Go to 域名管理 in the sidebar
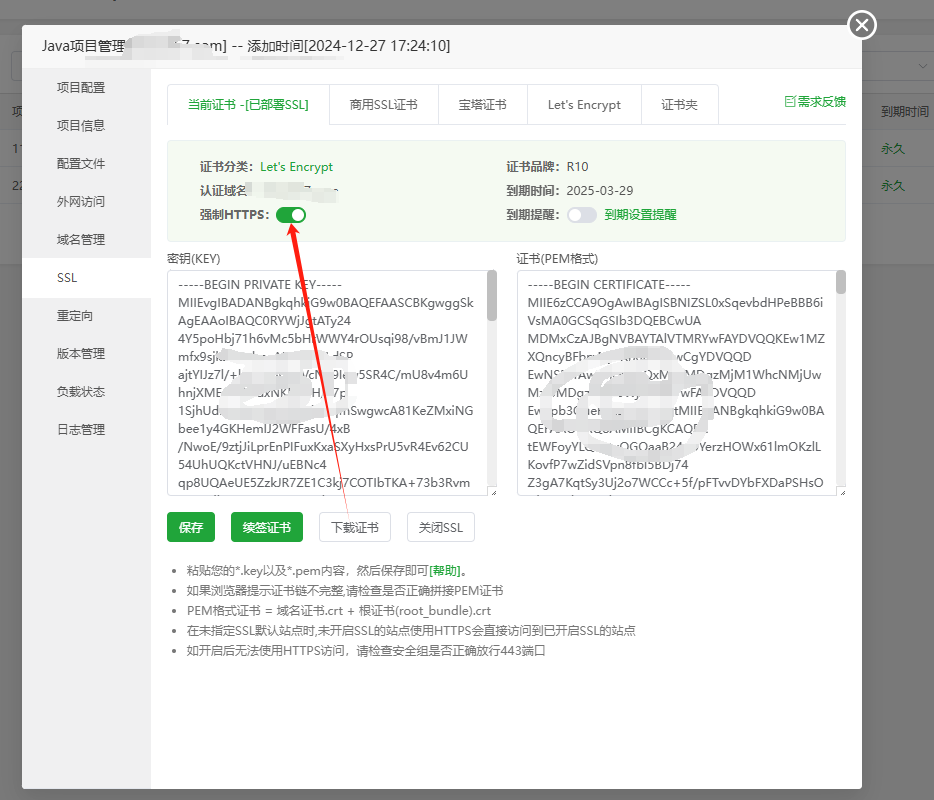 81,240
